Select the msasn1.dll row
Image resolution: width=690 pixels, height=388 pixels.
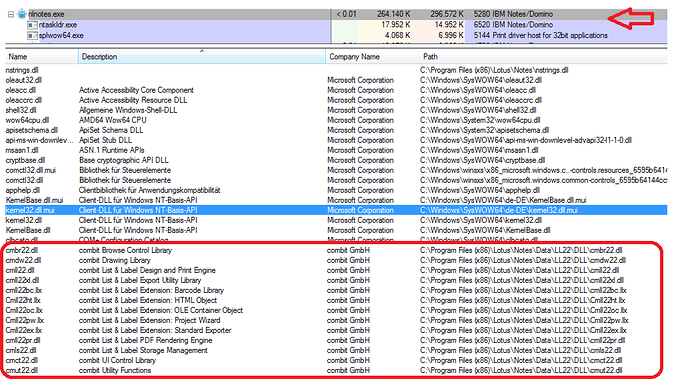tap(336, 150)
